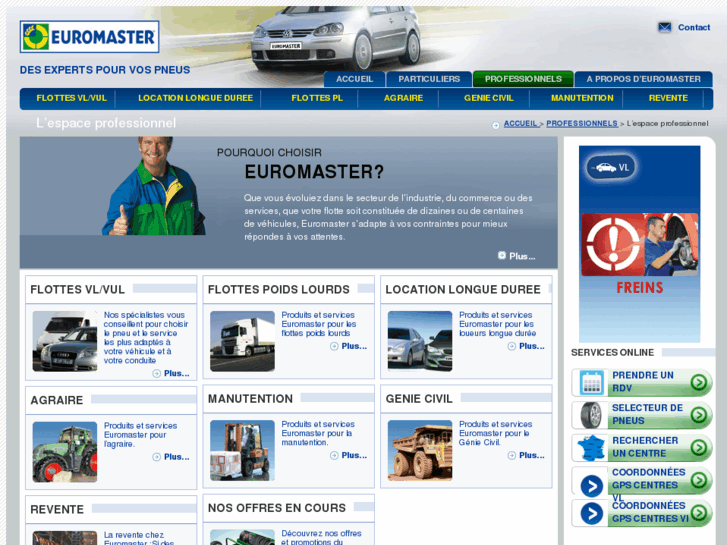Click the breadcrumb arrow icon
Screen dimensions: 727x545
[x=496, y=125]
